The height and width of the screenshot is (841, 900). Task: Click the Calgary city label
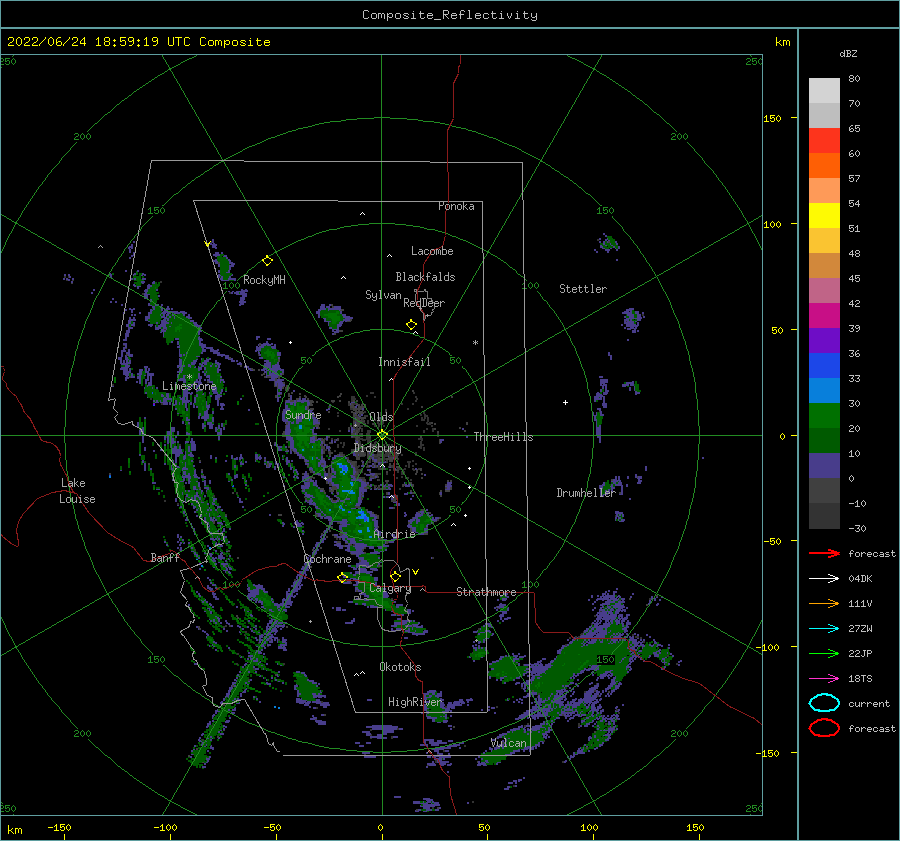click(x=390, y=588)
